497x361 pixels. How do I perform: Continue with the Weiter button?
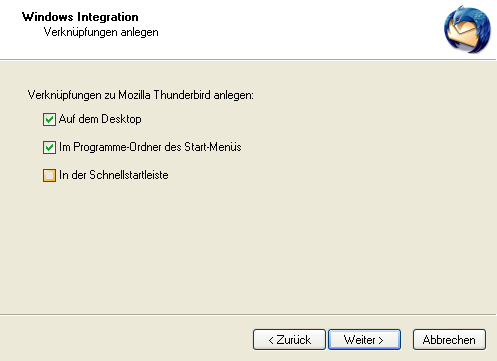pyautogui.click(x=364, y=340)
